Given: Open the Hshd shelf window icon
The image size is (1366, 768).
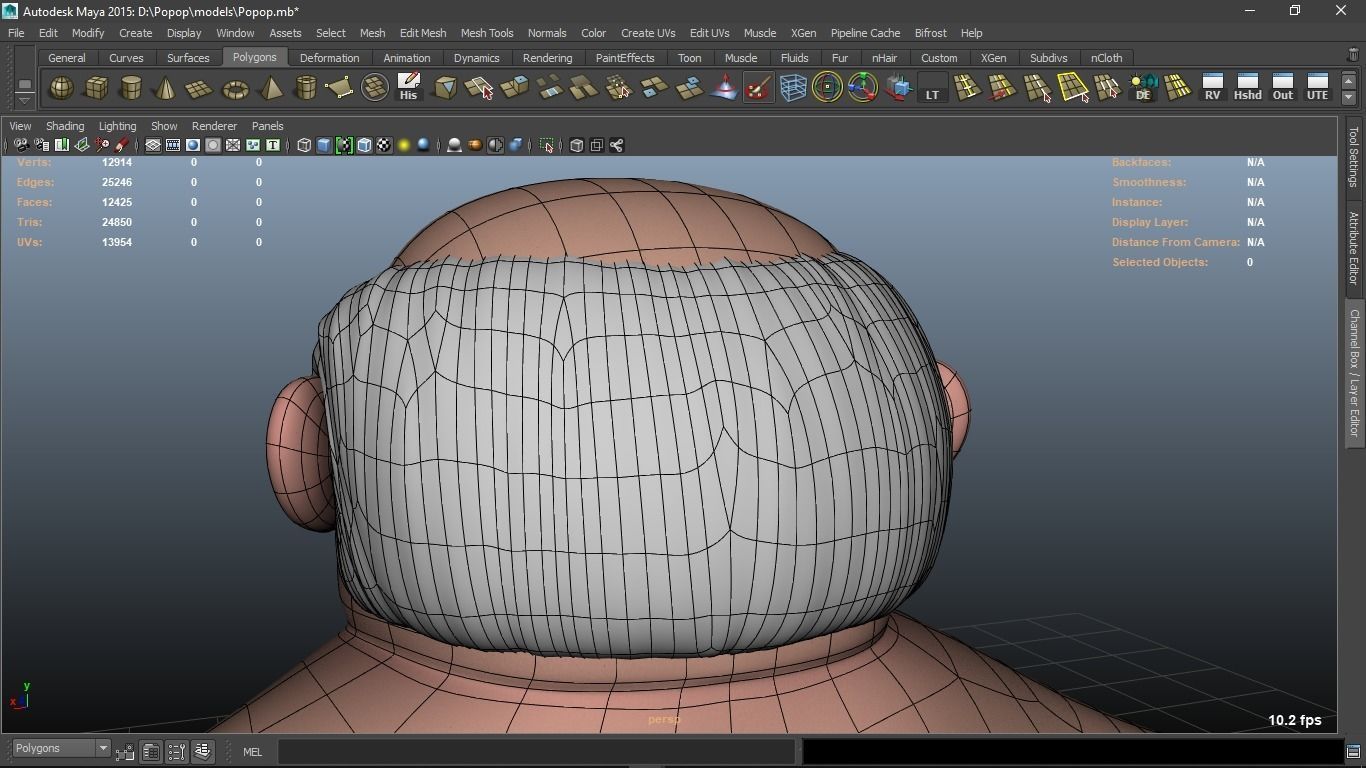Looking at the screenshot, I should 1247,88.
